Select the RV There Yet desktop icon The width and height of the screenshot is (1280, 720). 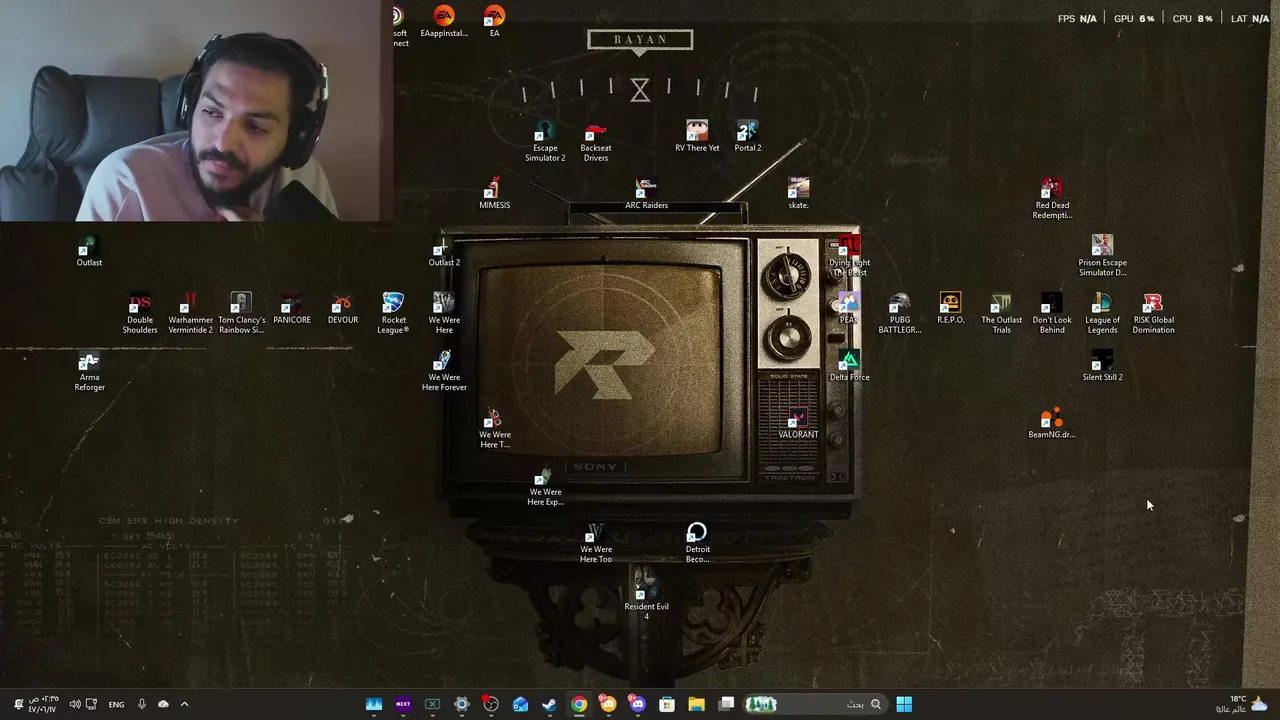point(697,137)
